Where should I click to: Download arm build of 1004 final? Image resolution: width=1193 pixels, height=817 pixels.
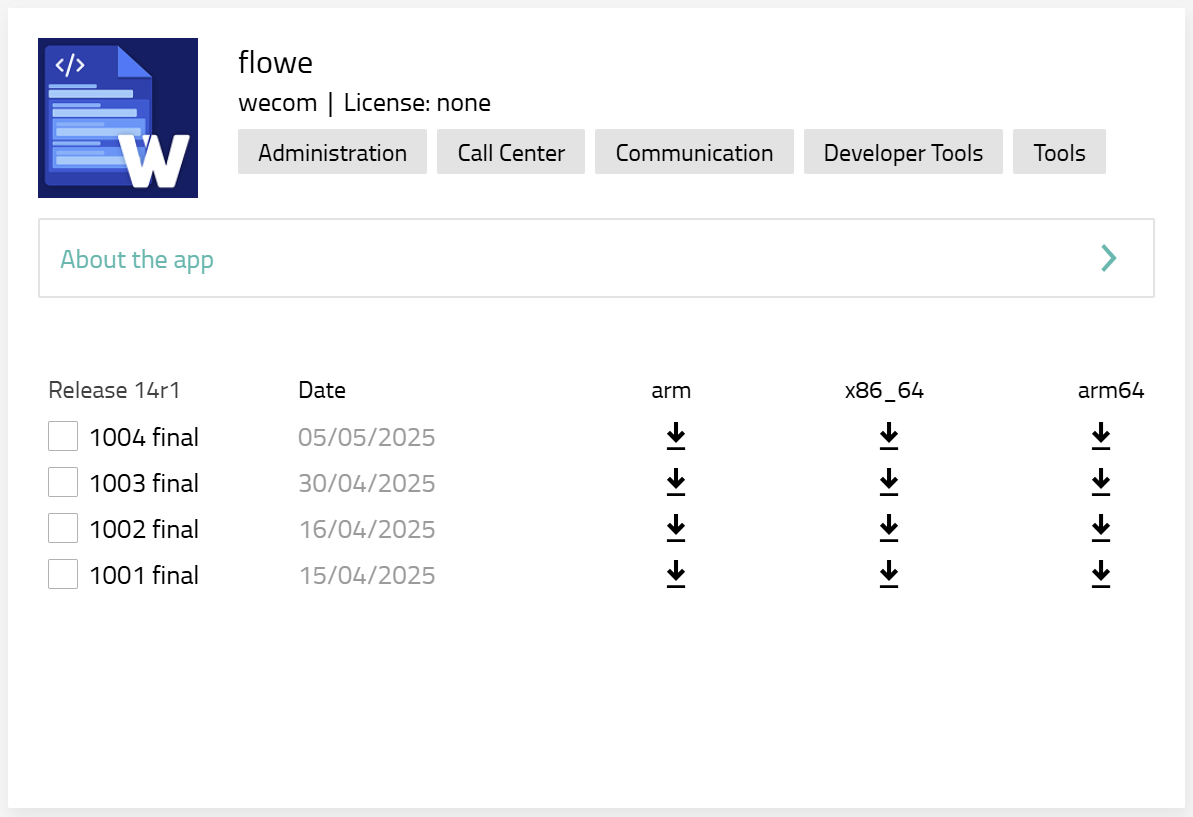pos(676,436)
